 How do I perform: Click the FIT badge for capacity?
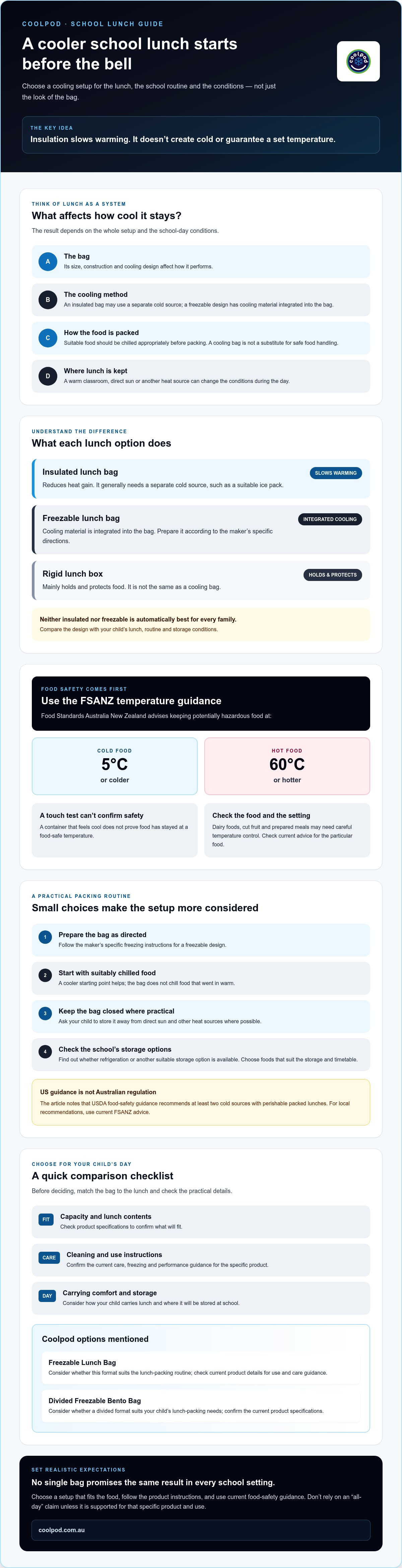46,1219
